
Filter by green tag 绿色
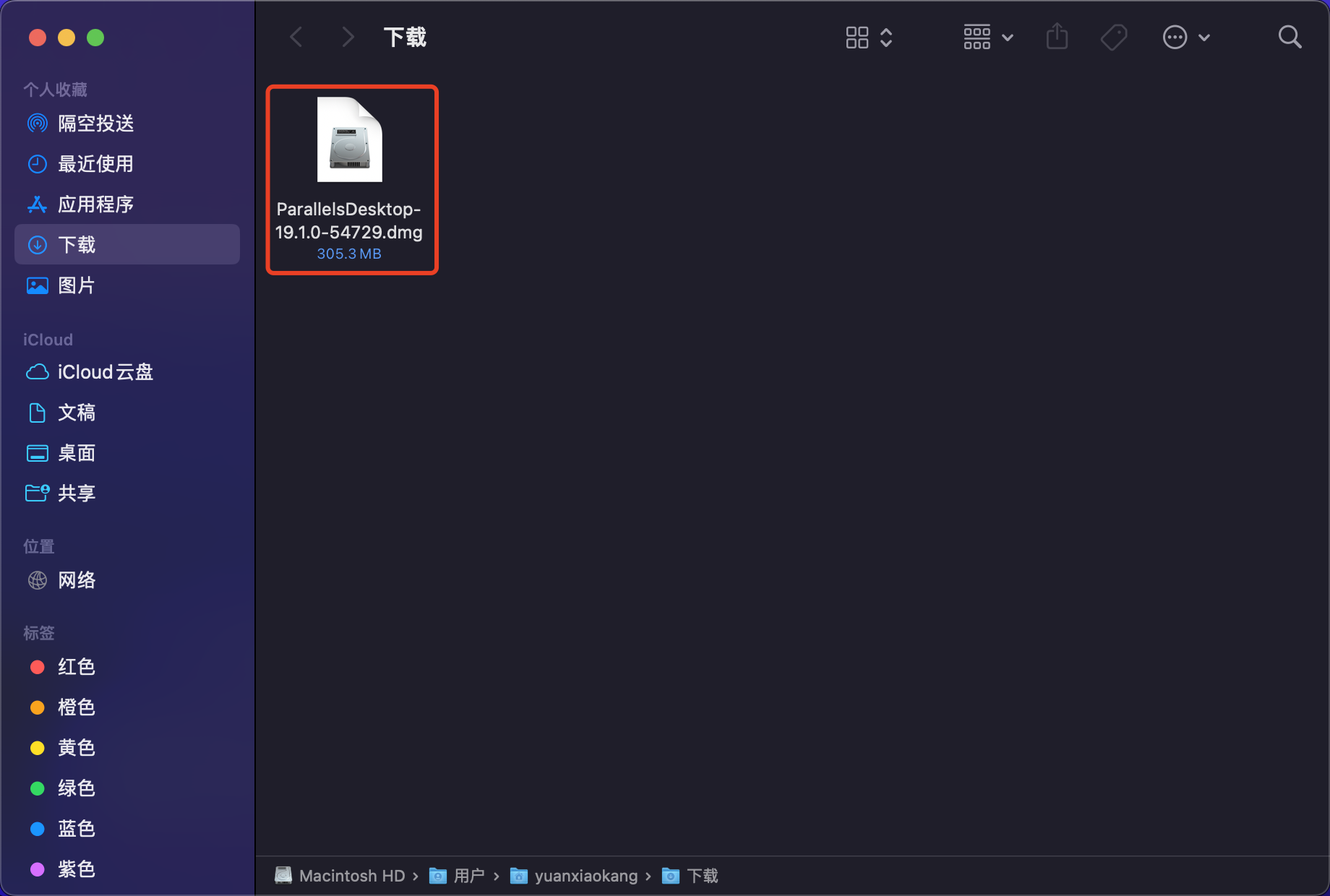127,788
